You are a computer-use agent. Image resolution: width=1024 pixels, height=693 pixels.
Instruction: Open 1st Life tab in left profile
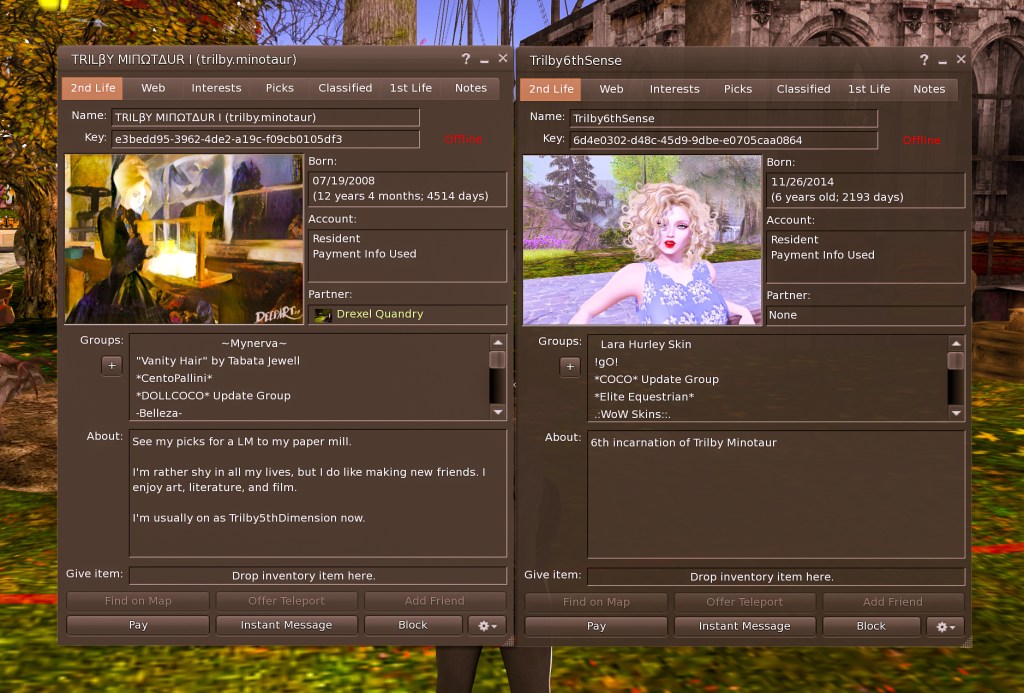[411, 88]
